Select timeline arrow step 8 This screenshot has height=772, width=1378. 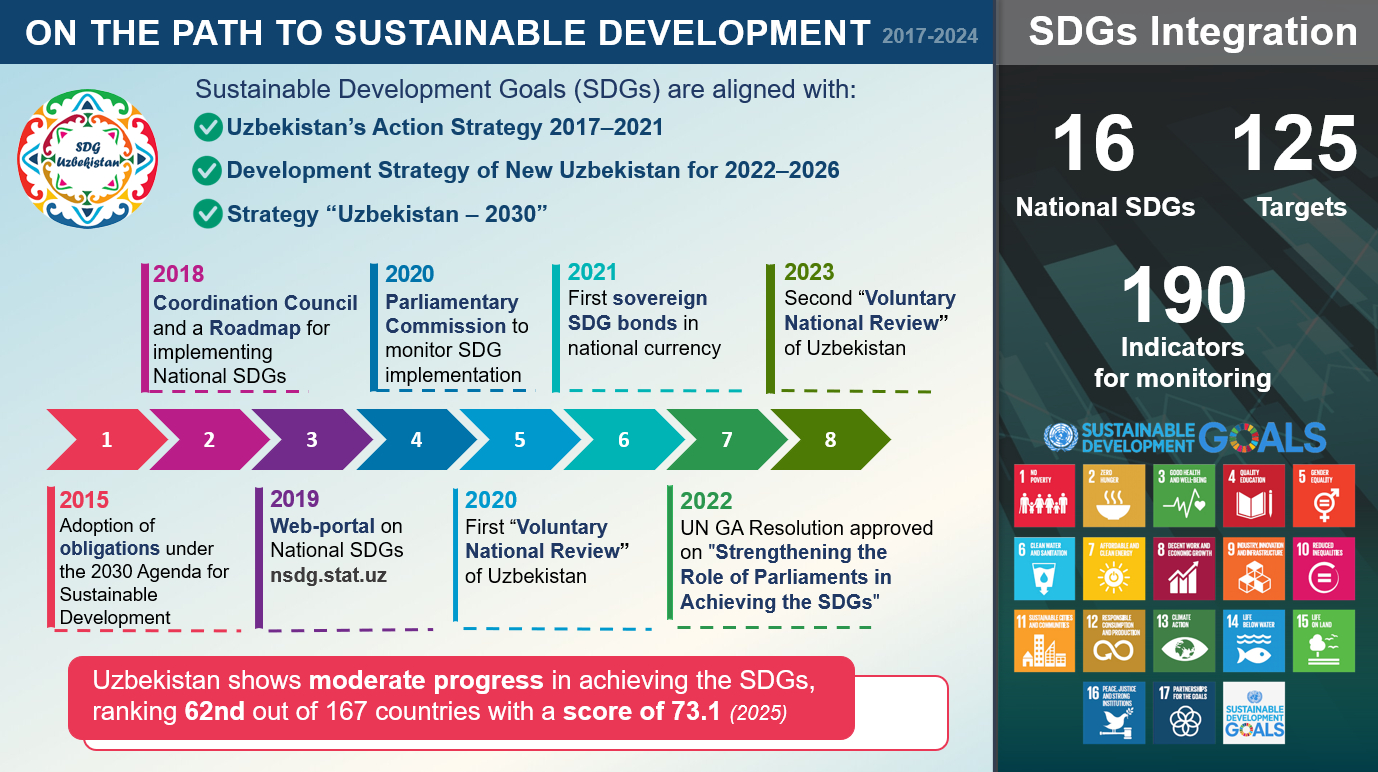[830, 440]
